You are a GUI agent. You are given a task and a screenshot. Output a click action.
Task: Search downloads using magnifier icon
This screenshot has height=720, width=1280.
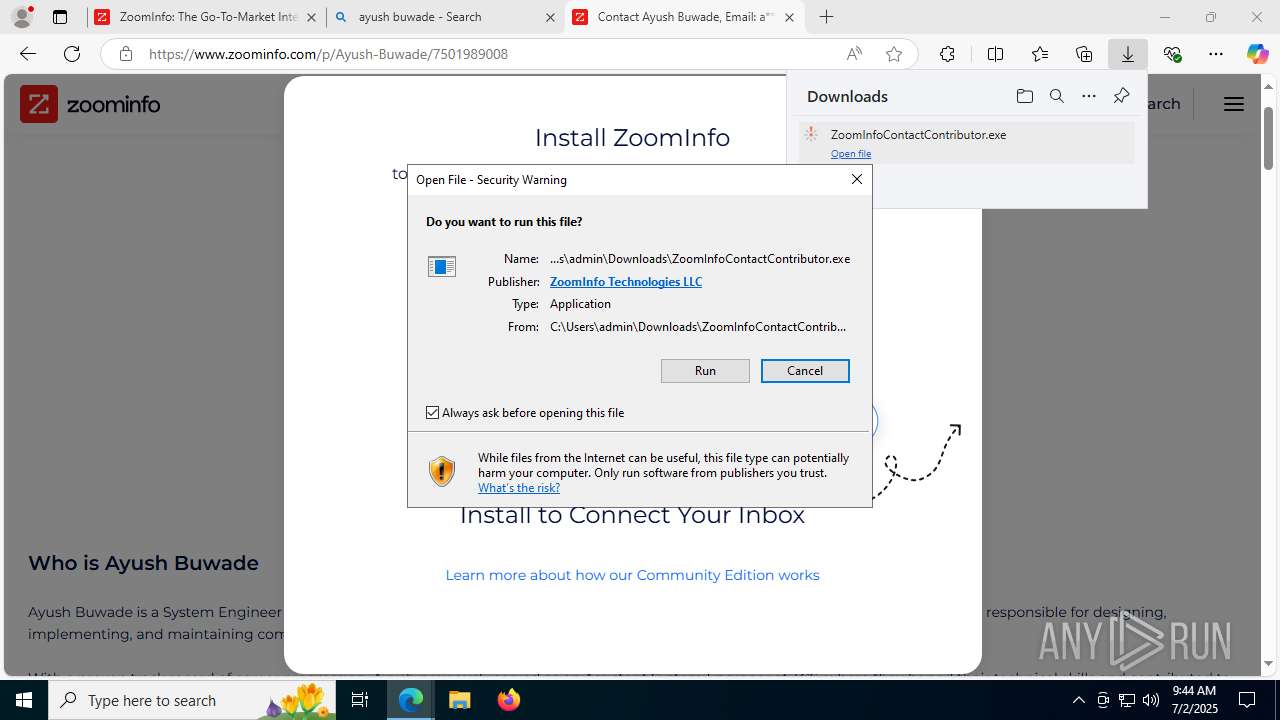coord(1056,96)
